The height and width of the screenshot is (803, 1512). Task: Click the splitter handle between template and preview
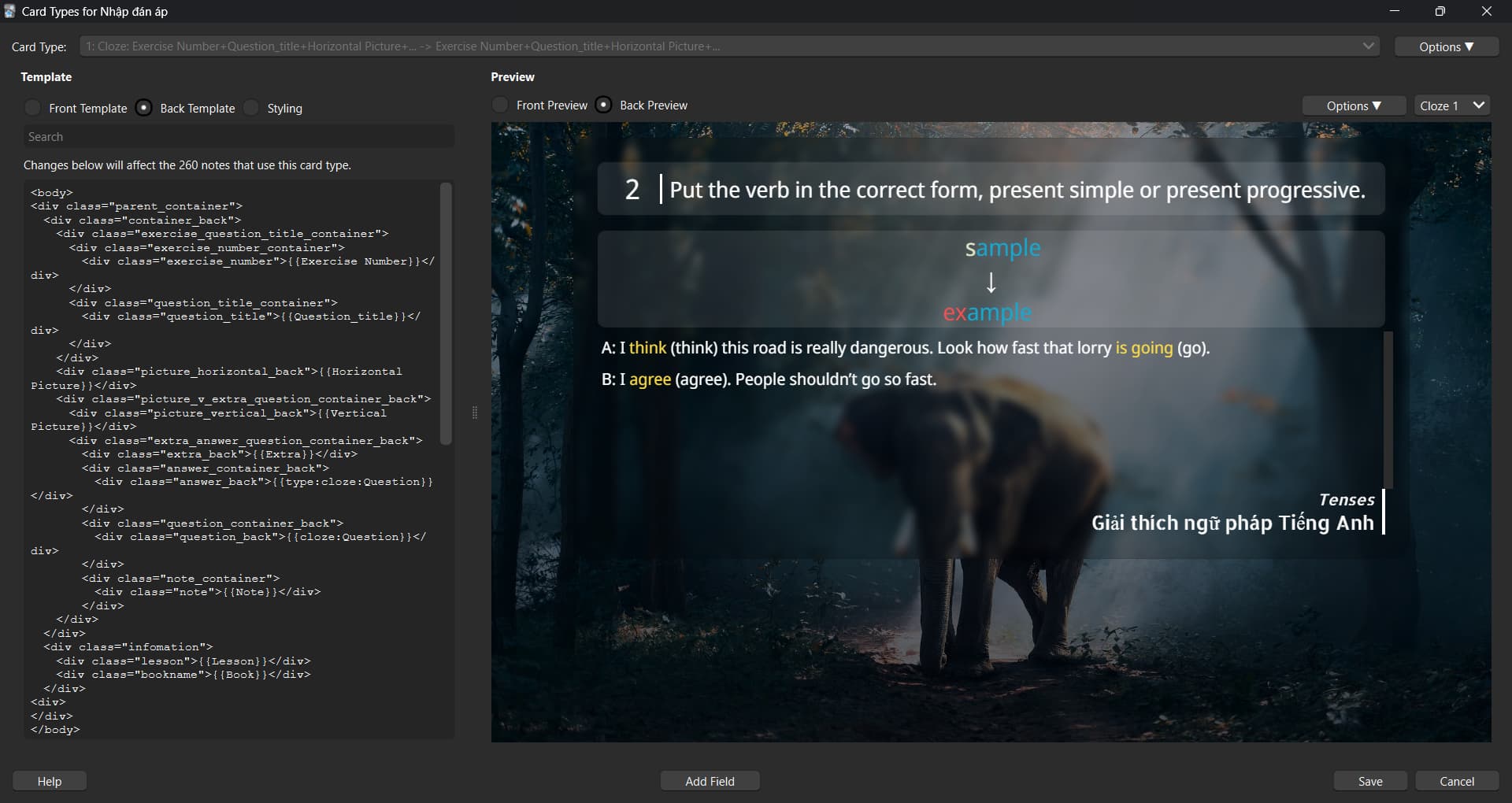[x=474, y=413]
